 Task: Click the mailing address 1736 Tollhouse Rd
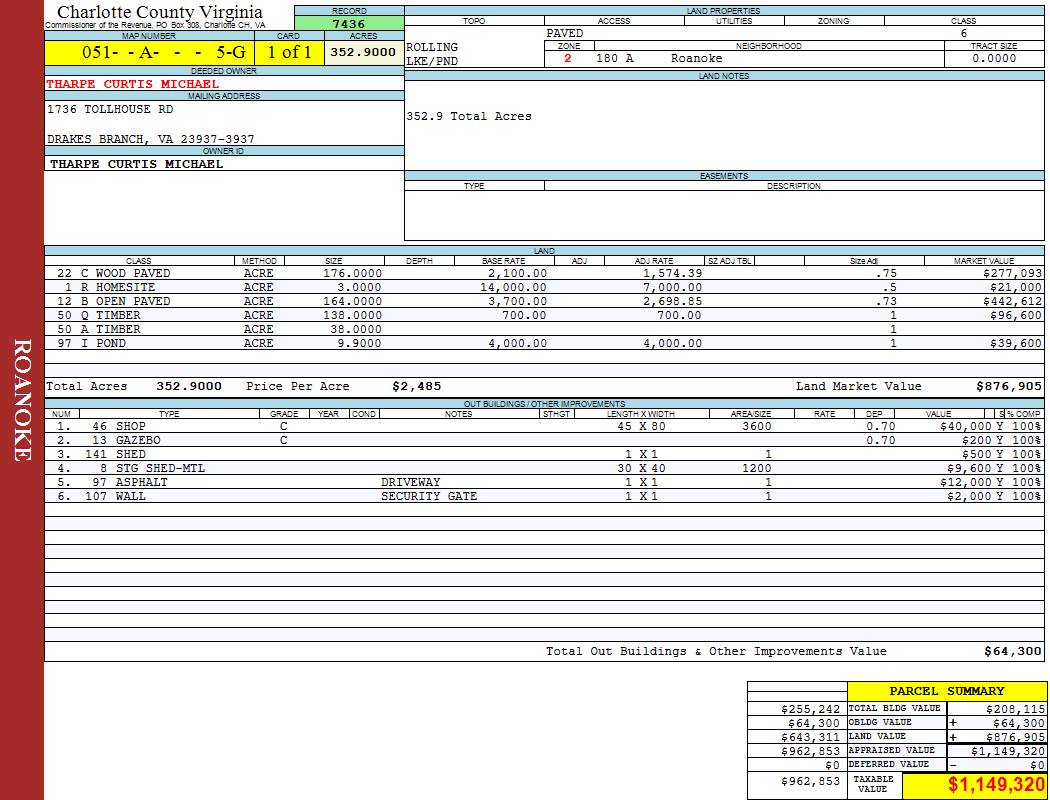pos(110,109)
